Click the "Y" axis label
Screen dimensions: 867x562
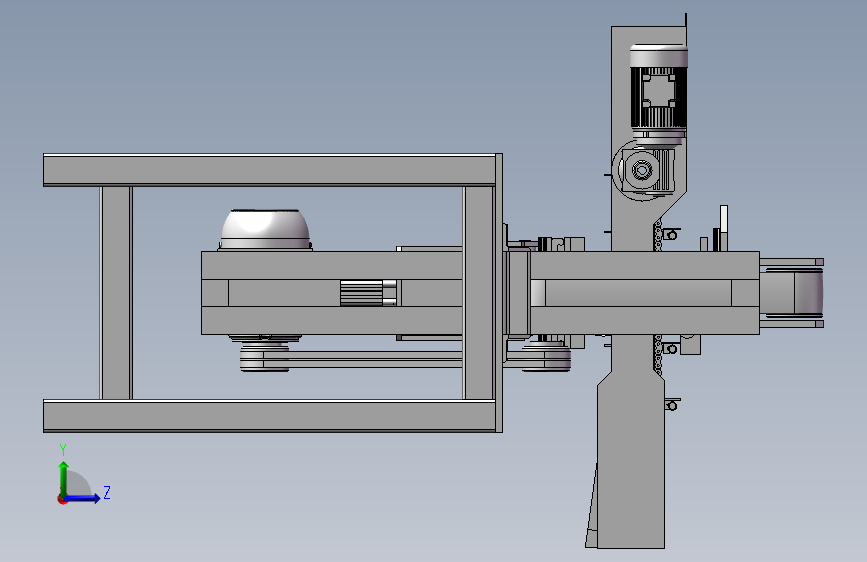click(x=63, y=449)
